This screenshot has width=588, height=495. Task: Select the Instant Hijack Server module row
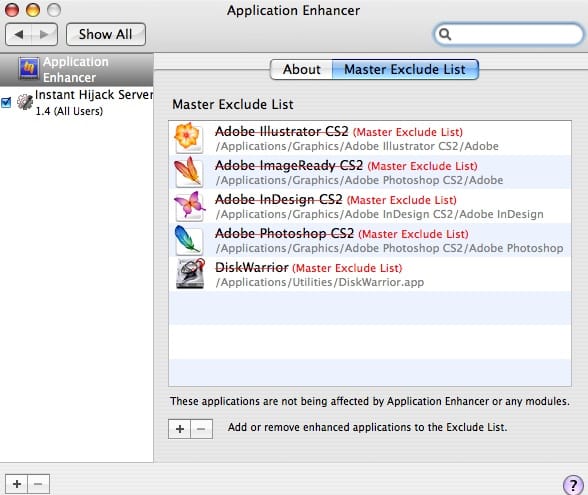pos(76,102)
